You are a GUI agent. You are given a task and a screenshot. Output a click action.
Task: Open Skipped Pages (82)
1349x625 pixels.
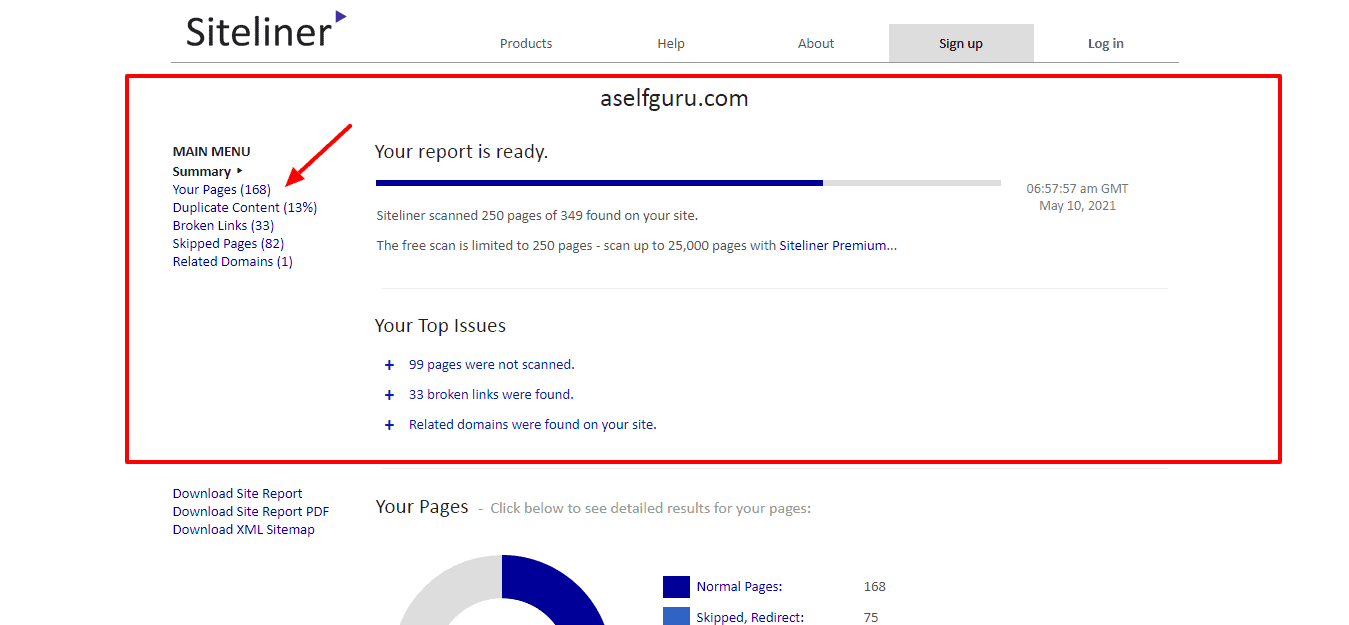click(x=228, y=243)
